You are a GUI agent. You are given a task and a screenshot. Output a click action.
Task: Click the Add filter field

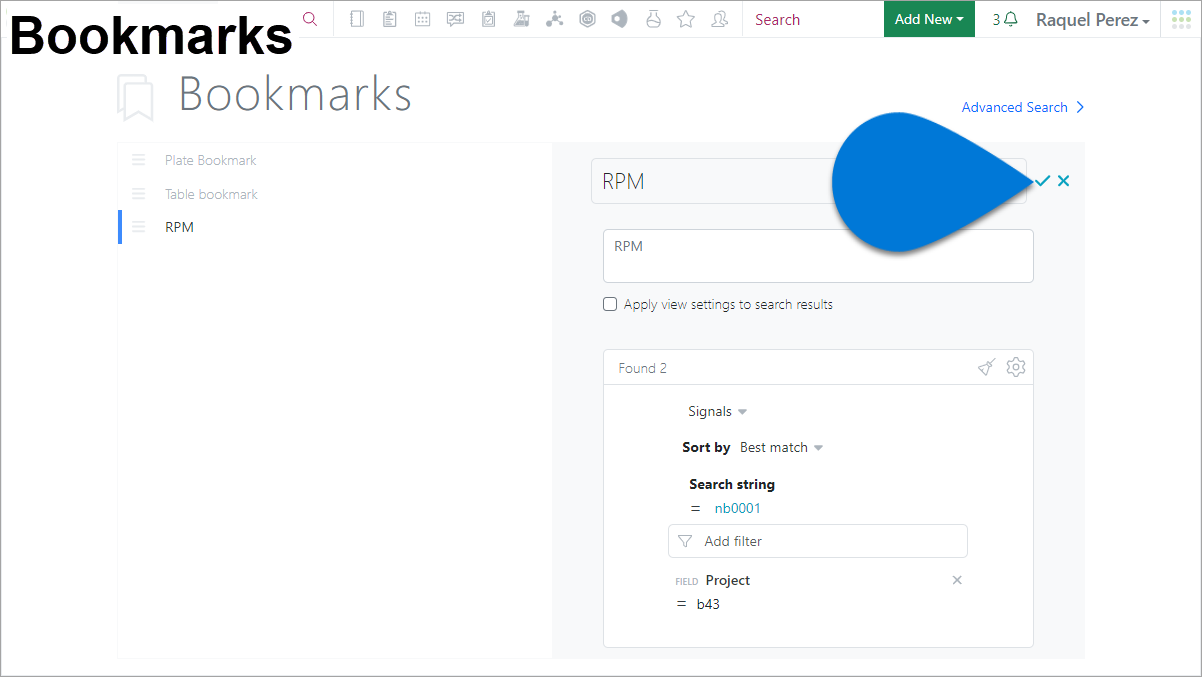tap(818, 541)
